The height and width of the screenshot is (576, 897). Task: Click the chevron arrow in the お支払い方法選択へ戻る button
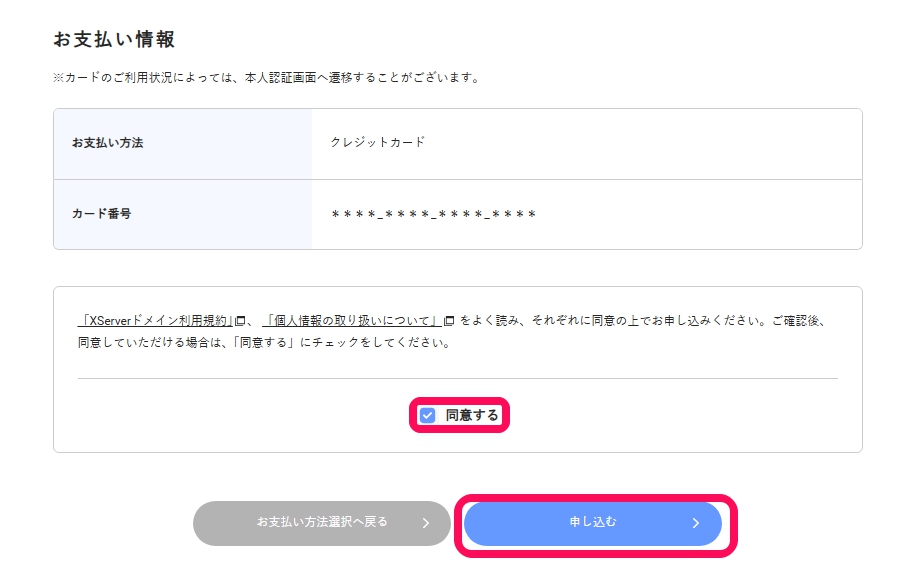tap(424, 523)
